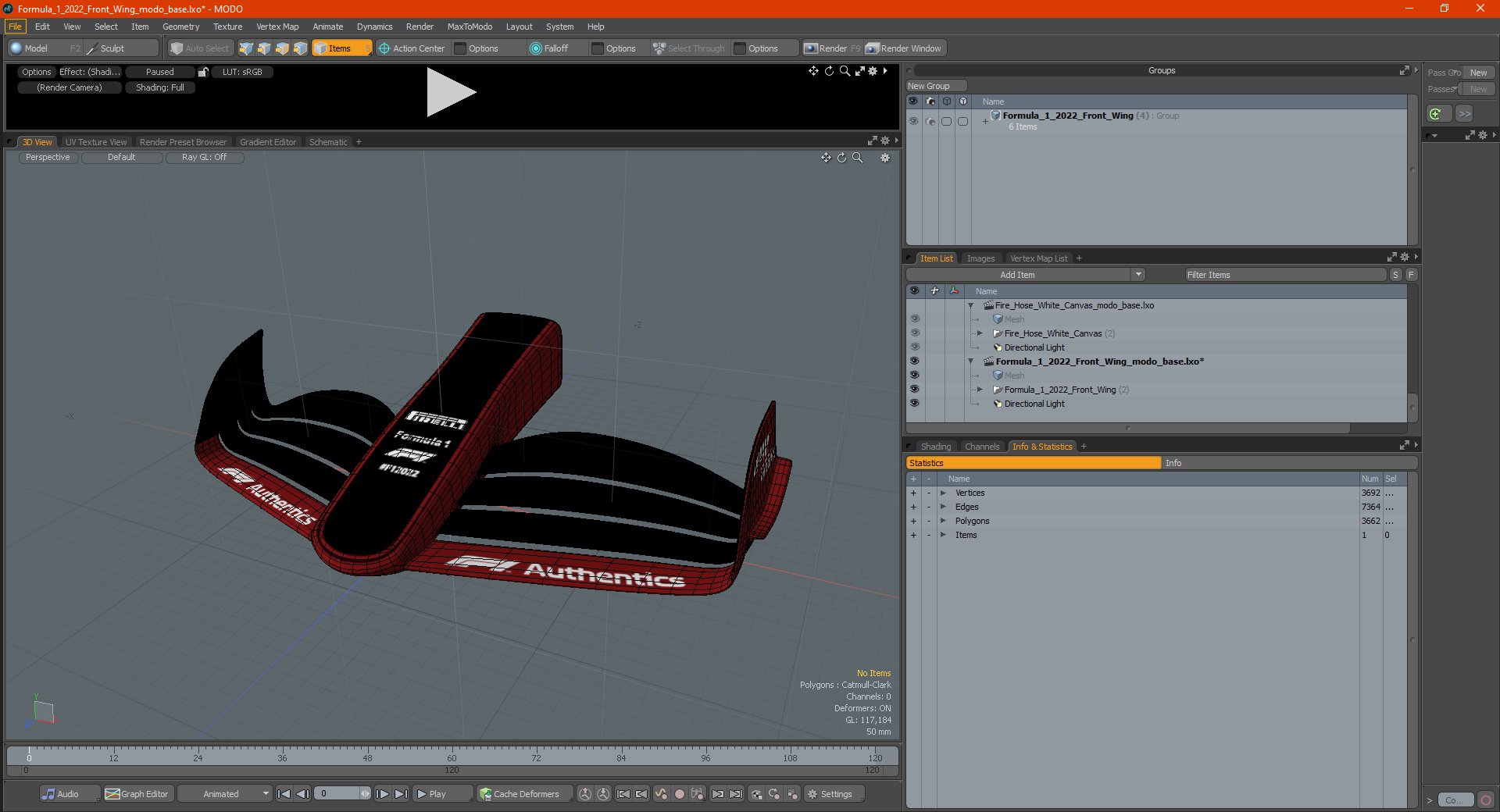Toggle Auto Select option

point(200,48)
